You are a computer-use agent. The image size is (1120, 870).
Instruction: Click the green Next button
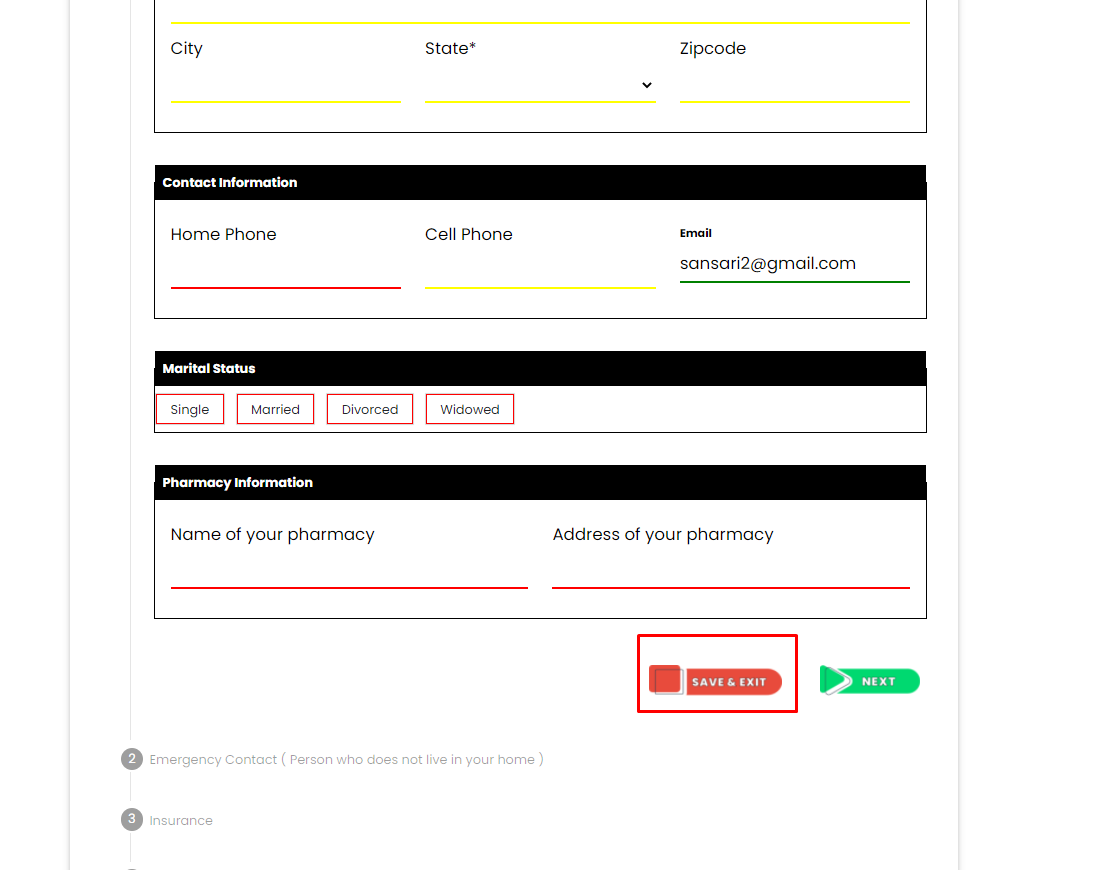point(869,681)
